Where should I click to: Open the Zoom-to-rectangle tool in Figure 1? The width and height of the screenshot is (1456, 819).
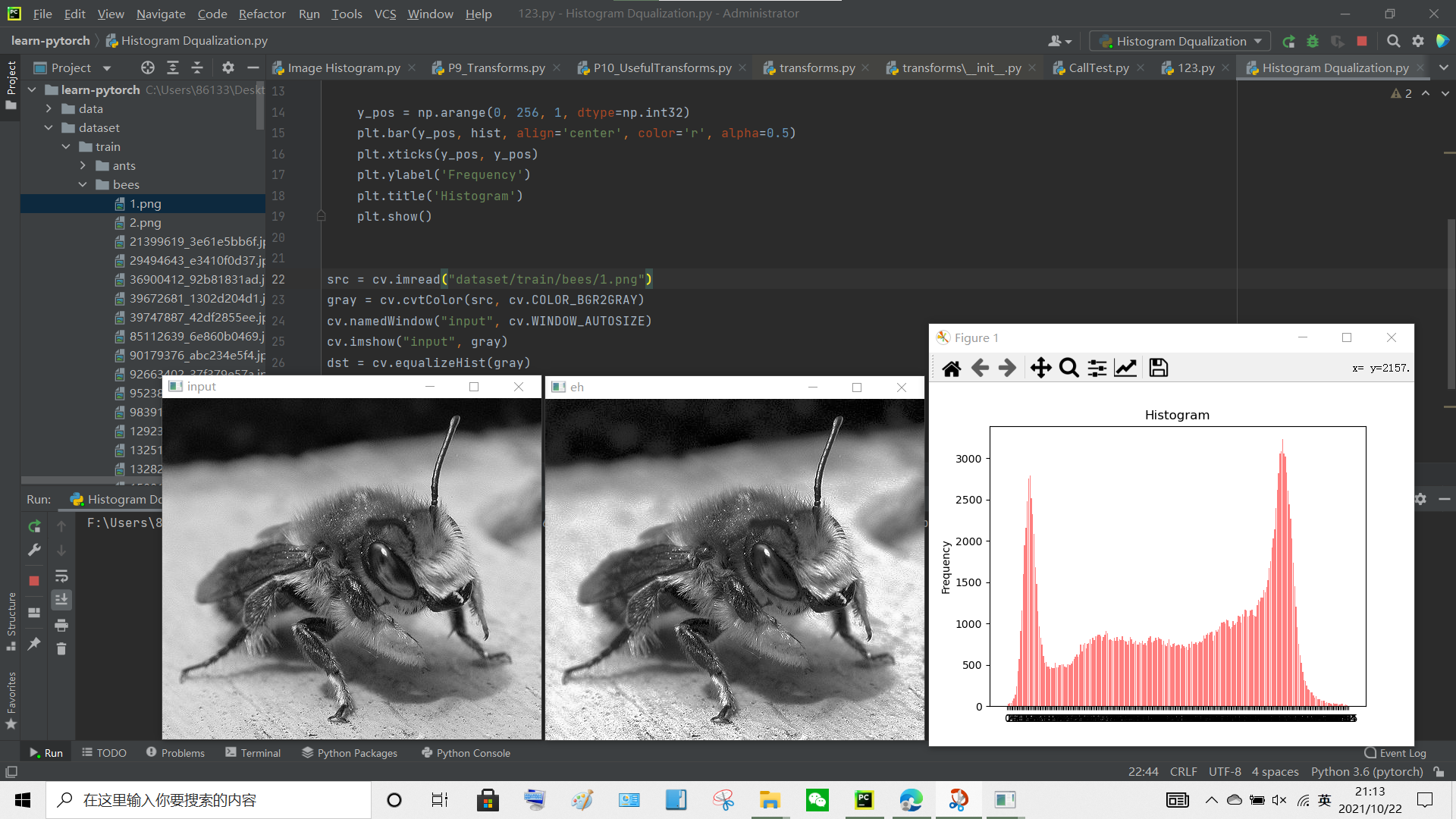[x=1069, y=368]
